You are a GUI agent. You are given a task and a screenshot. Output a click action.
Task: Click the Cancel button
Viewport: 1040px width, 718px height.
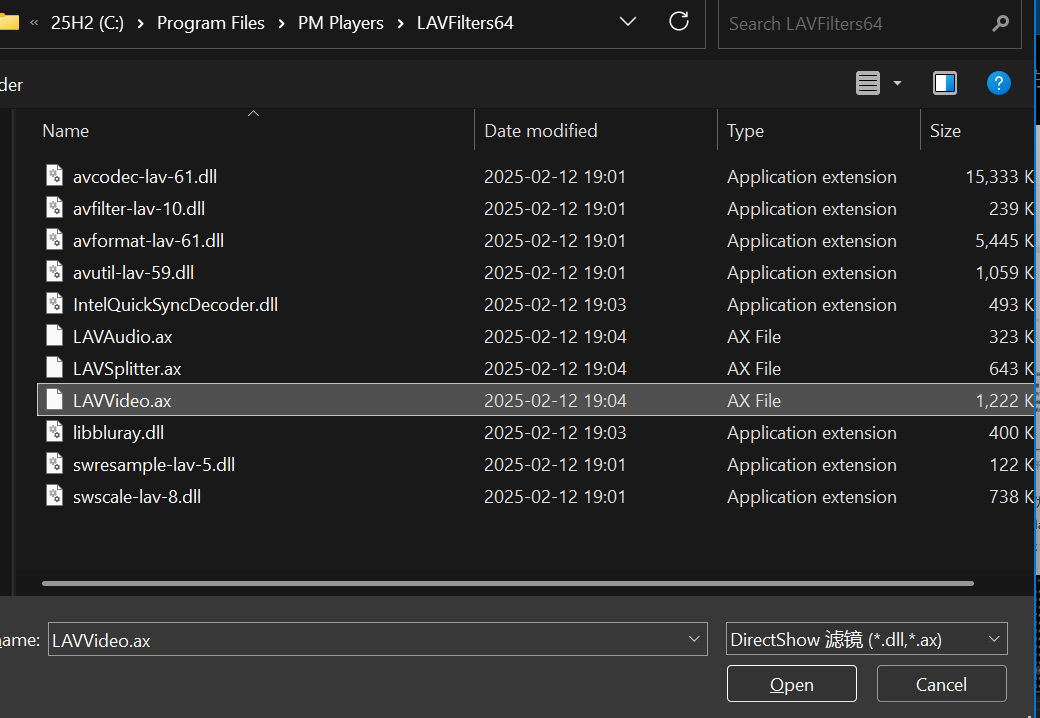point(941,684)
